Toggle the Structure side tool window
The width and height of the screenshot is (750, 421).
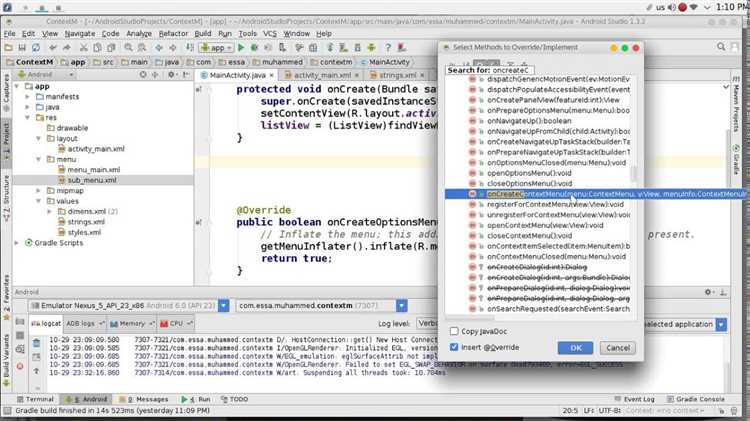pos(6,199)
